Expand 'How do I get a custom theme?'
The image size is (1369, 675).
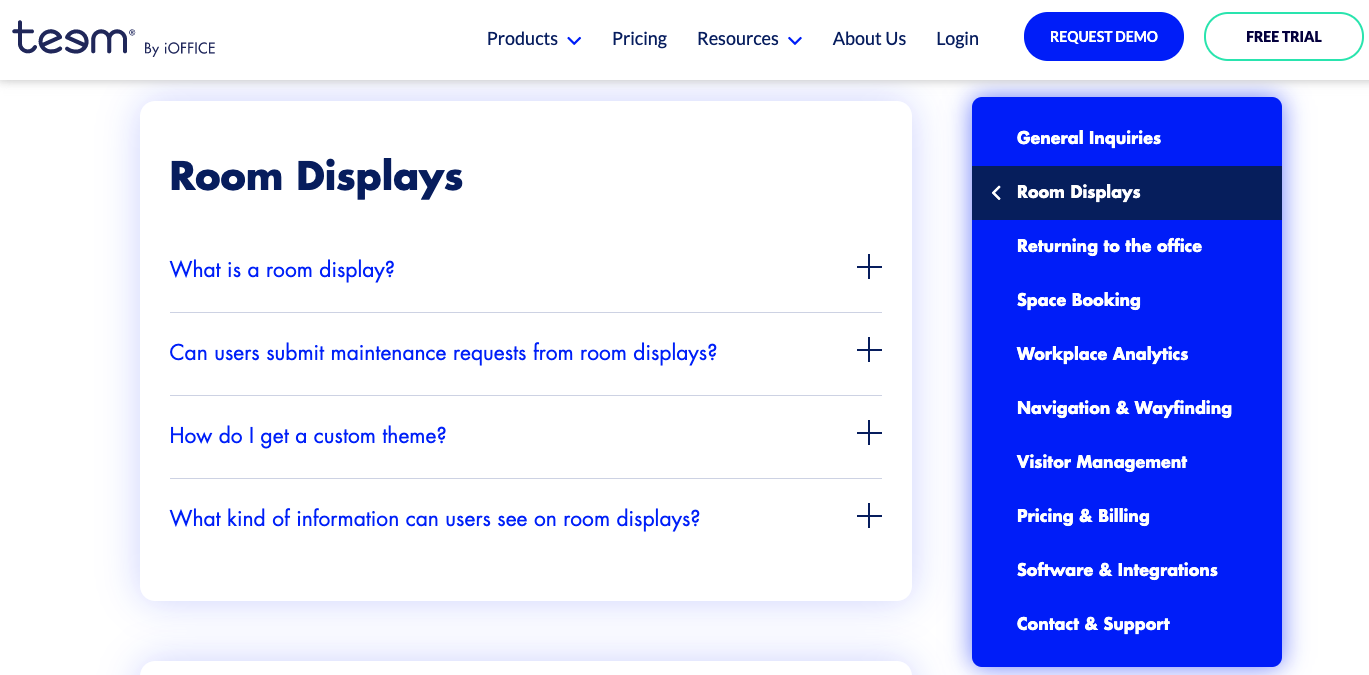pyautogui.click(x=308, y=436)
